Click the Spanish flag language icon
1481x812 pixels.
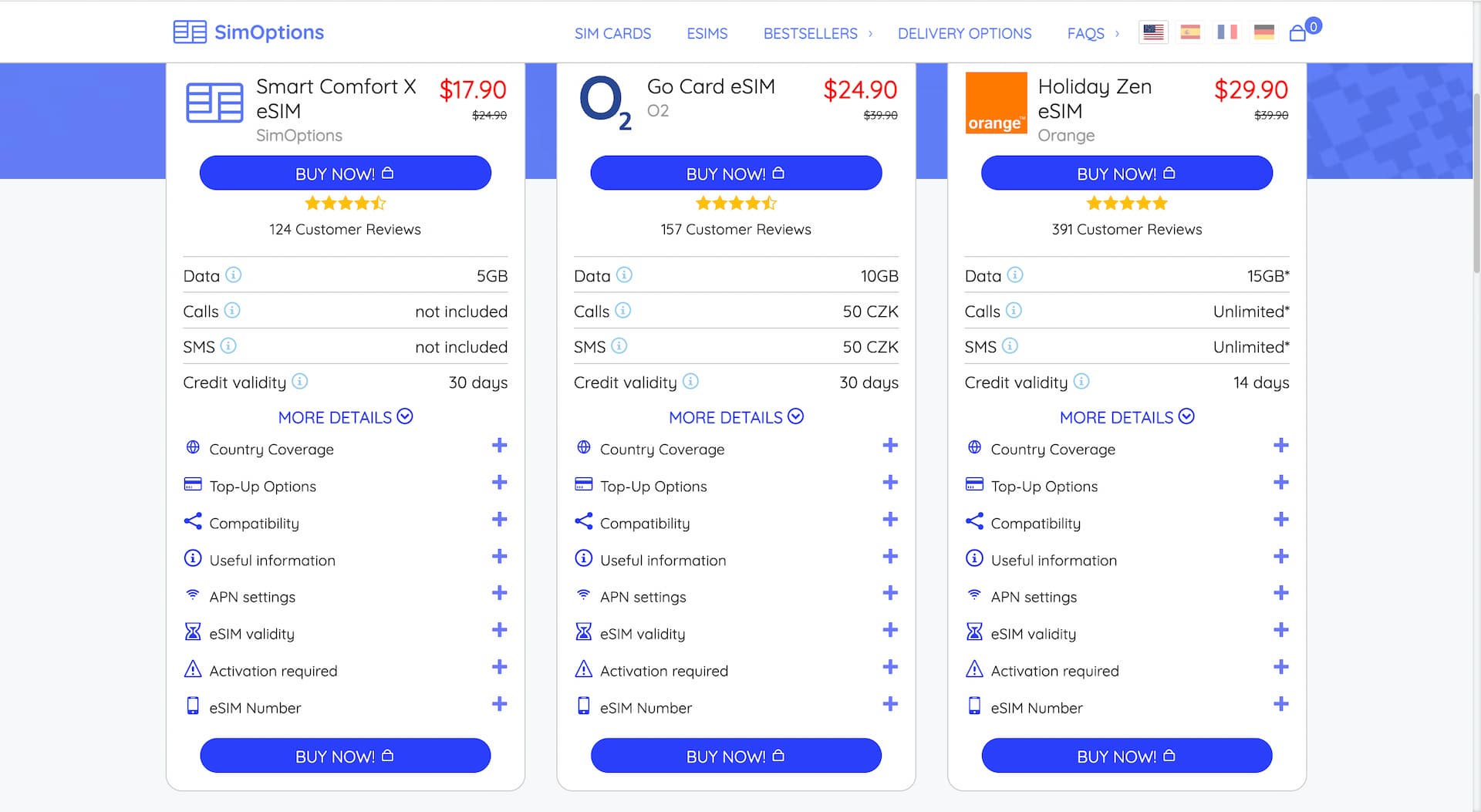point(1190,32)
